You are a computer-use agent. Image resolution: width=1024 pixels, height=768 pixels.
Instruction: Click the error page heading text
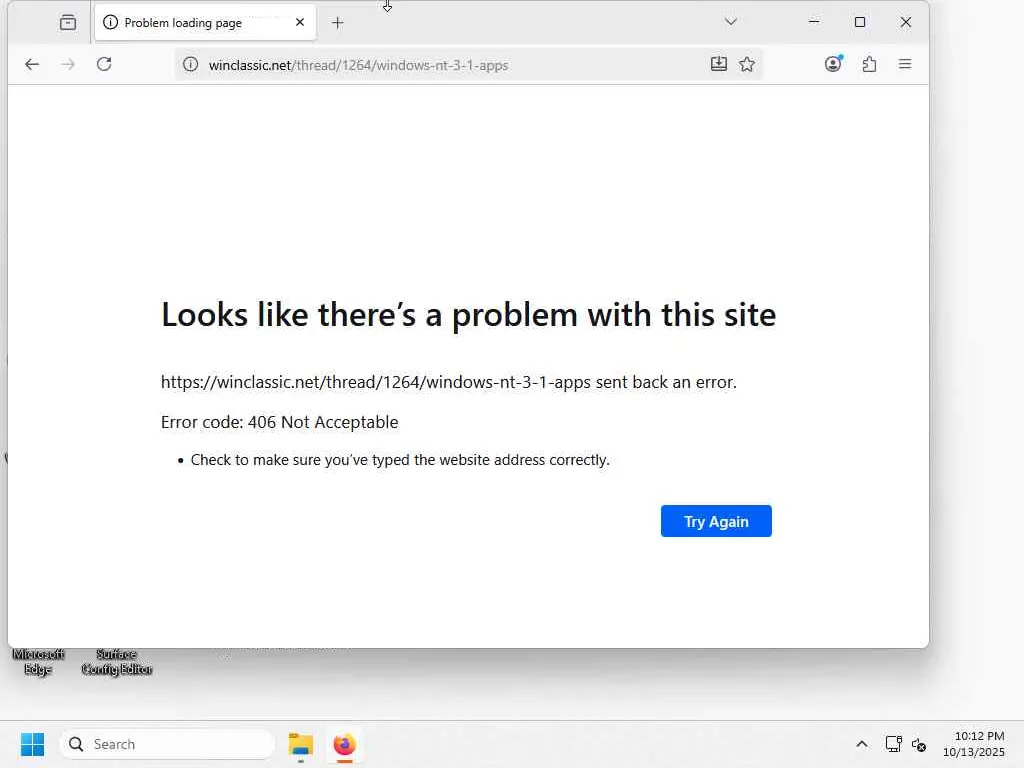pyautogui.click(x=468, y=315)
